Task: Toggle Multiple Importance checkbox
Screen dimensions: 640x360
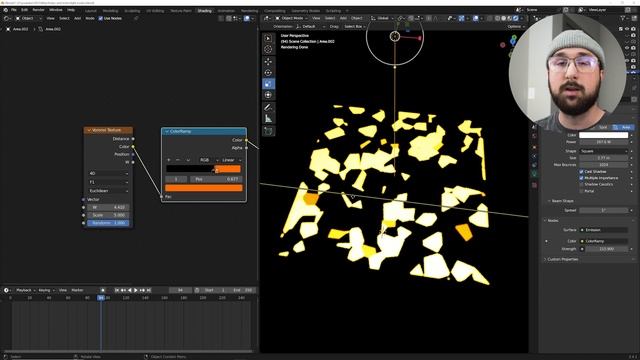Action: pyautogui.click(x=581, y=178)
